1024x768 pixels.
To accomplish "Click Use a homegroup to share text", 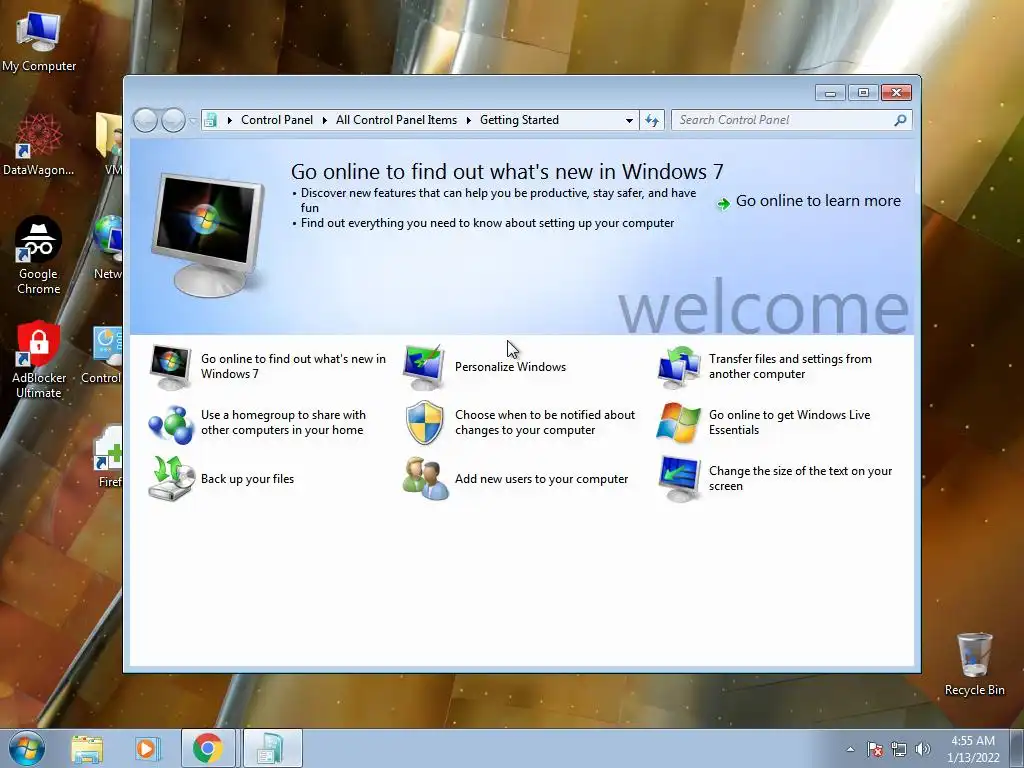I will tap(283, 423).
